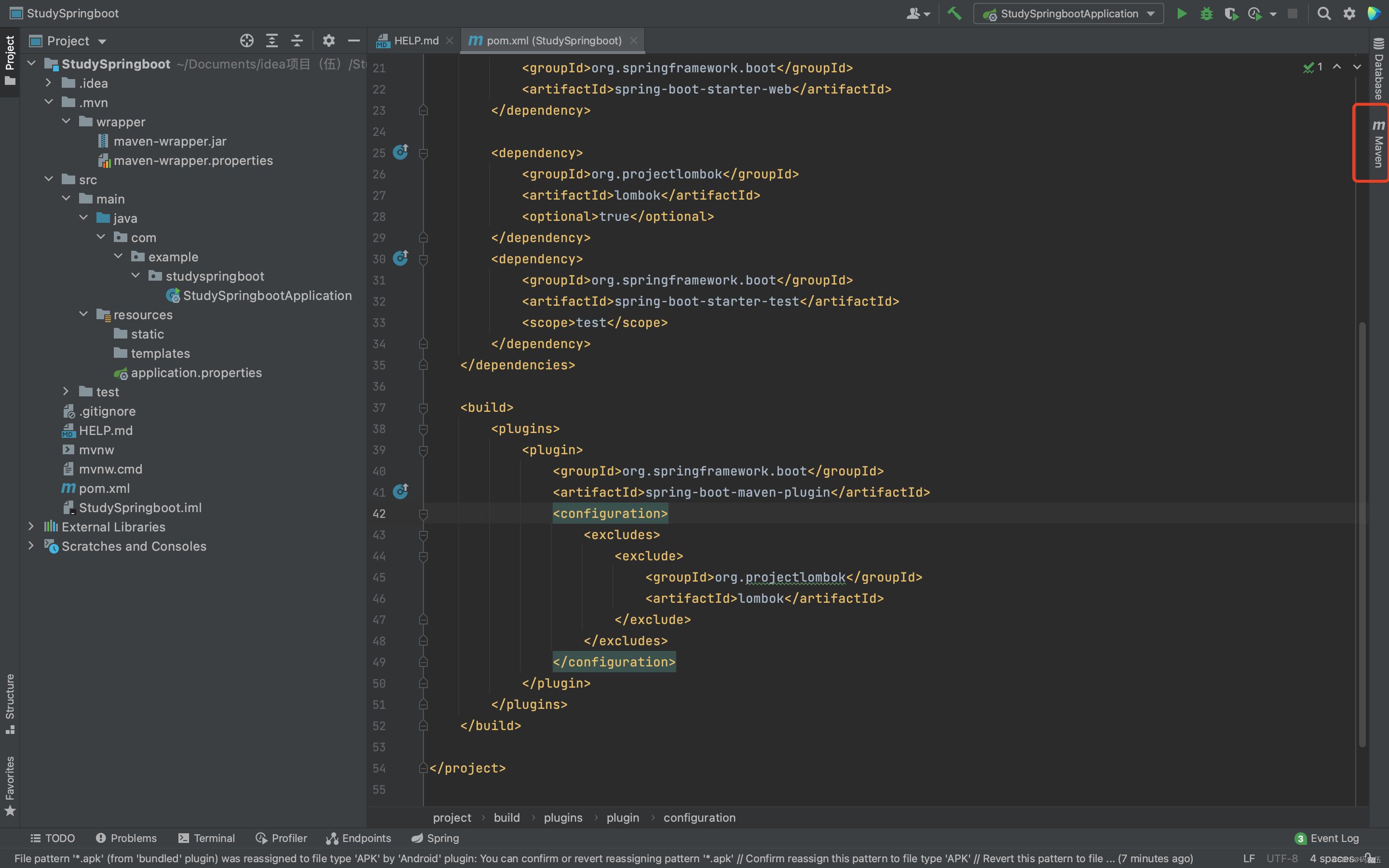This screenshot has height=868, width=1389.
Task: Open the Maven tool window
Action: [1378, 144]
